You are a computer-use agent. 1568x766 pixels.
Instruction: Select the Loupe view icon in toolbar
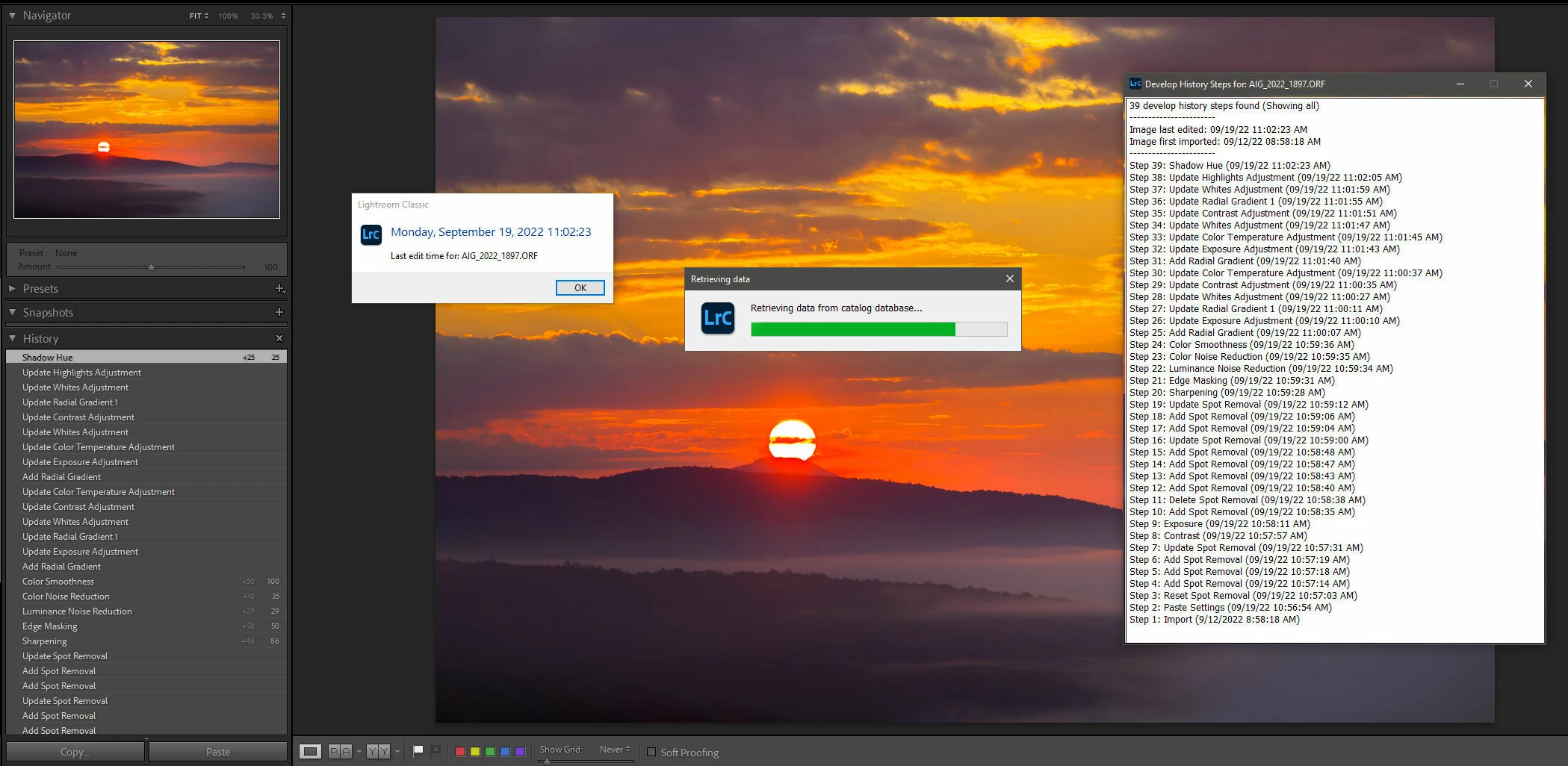click(x=311, y=751)
